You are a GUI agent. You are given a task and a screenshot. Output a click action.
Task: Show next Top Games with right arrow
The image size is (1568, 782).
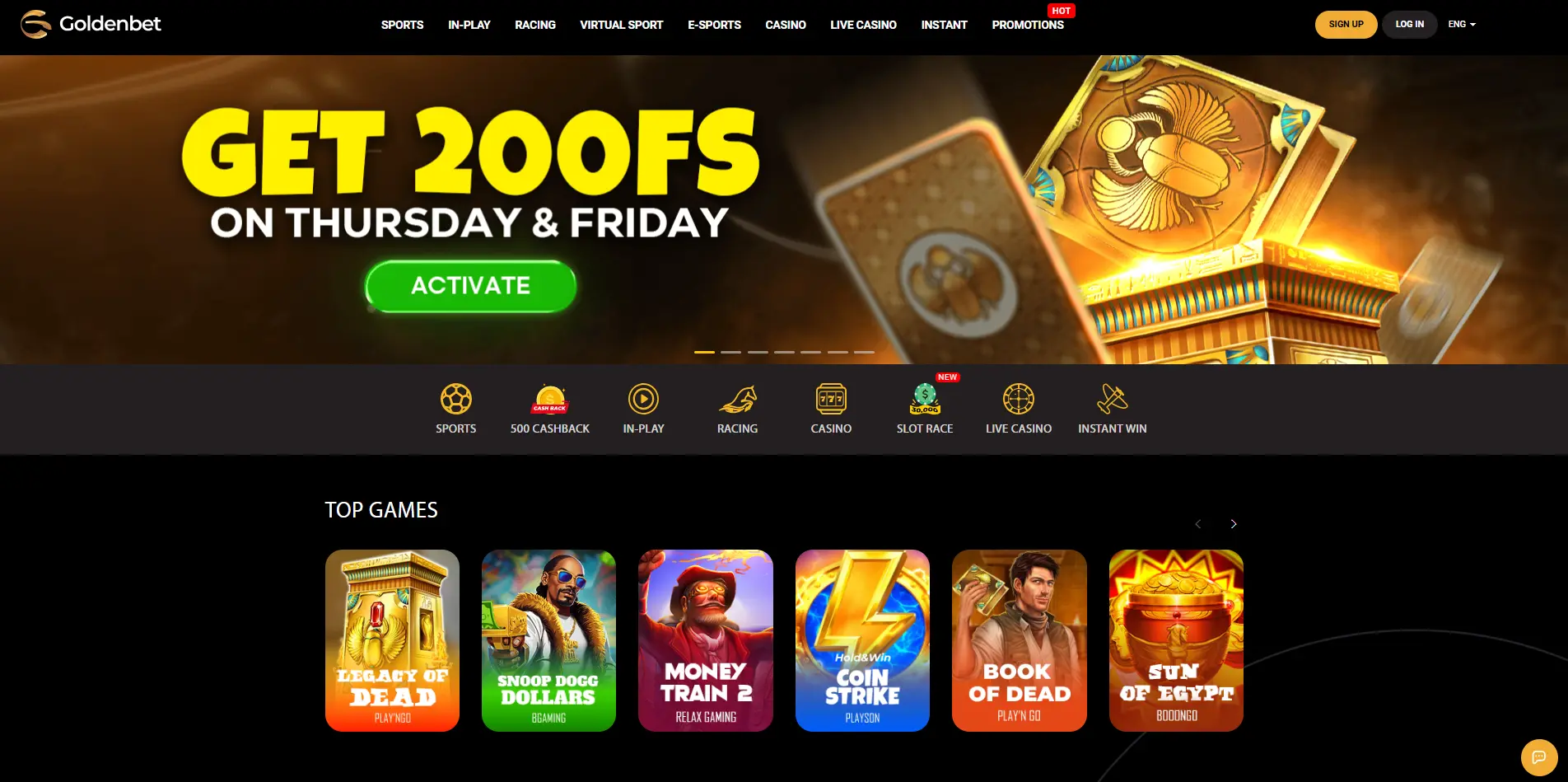pyautogui.click(x=1234, y=524)
